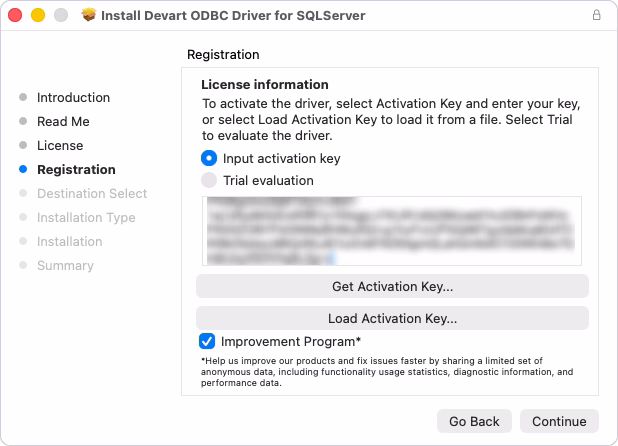
Task: Select the License step in the sidebar
Action: (x=60, y=145)
